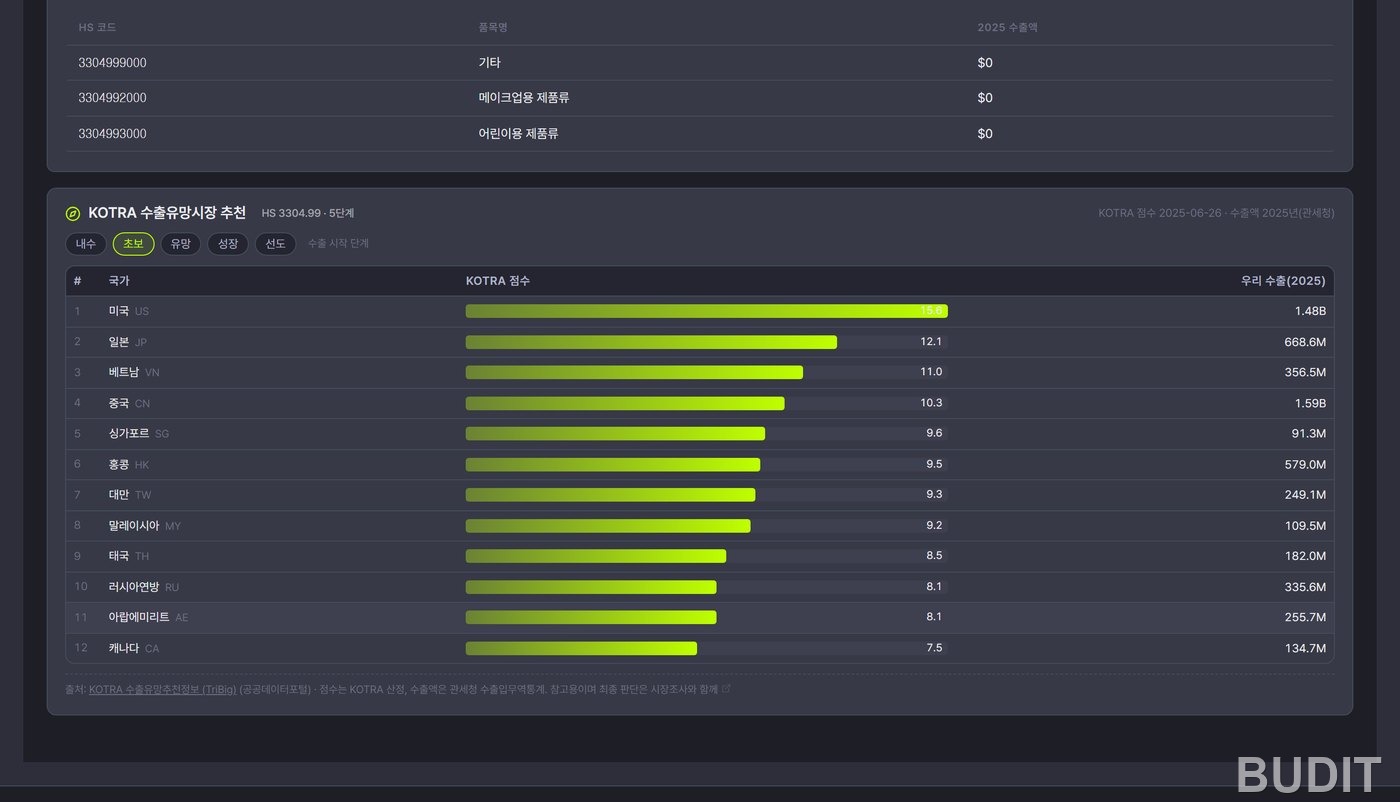1400x802 pixels.
Task: Switch to the 유망 stage pill
Action: pyautogui.click(x=180, y=244)
